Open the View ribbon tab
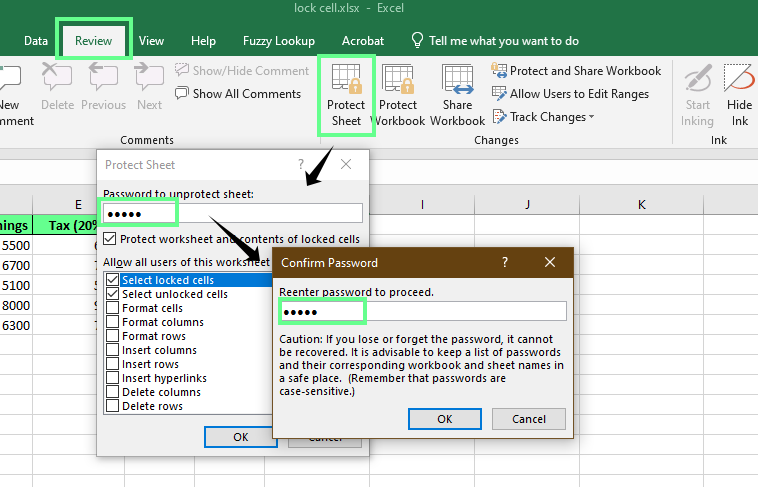 pos(152,41)
